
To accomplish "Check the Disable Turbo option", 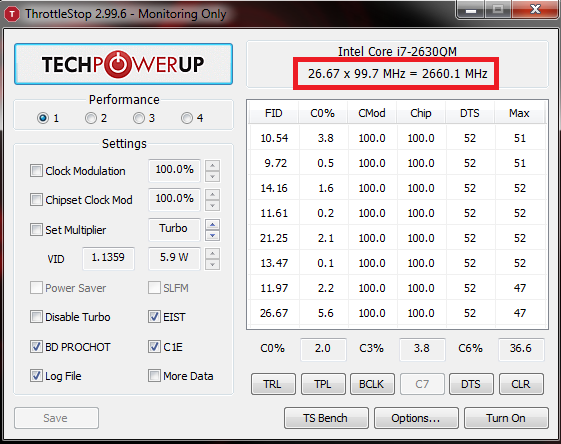I will 36,317.
